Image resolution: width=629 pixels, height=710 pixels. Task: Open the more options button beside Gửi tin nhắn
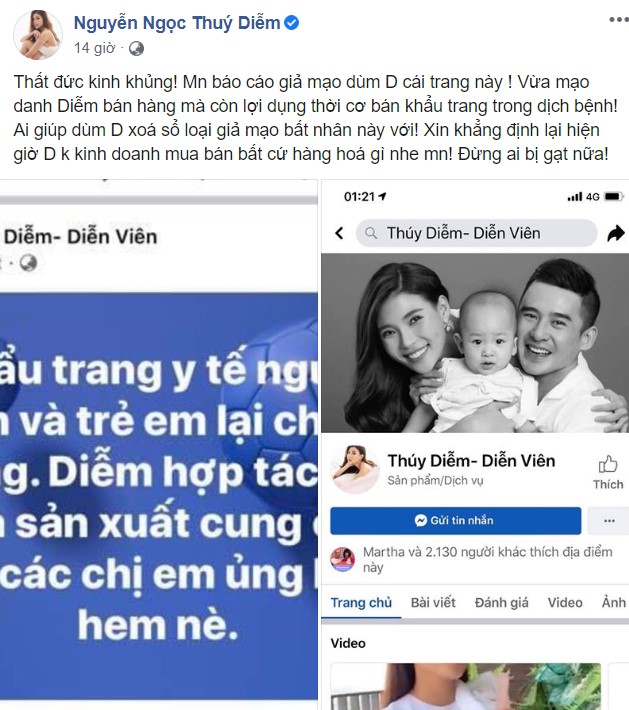(609, 521)
